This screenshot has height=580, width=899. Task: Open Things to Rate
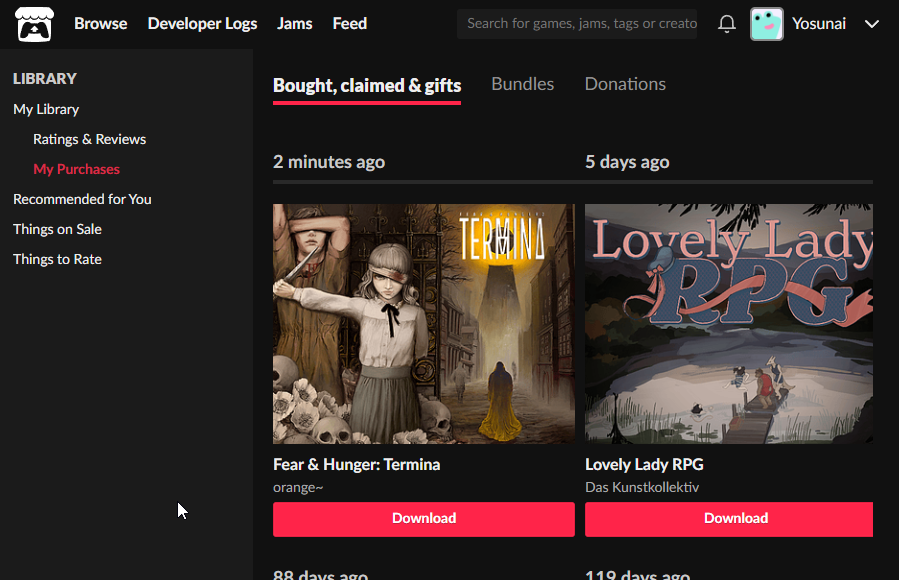57,259
